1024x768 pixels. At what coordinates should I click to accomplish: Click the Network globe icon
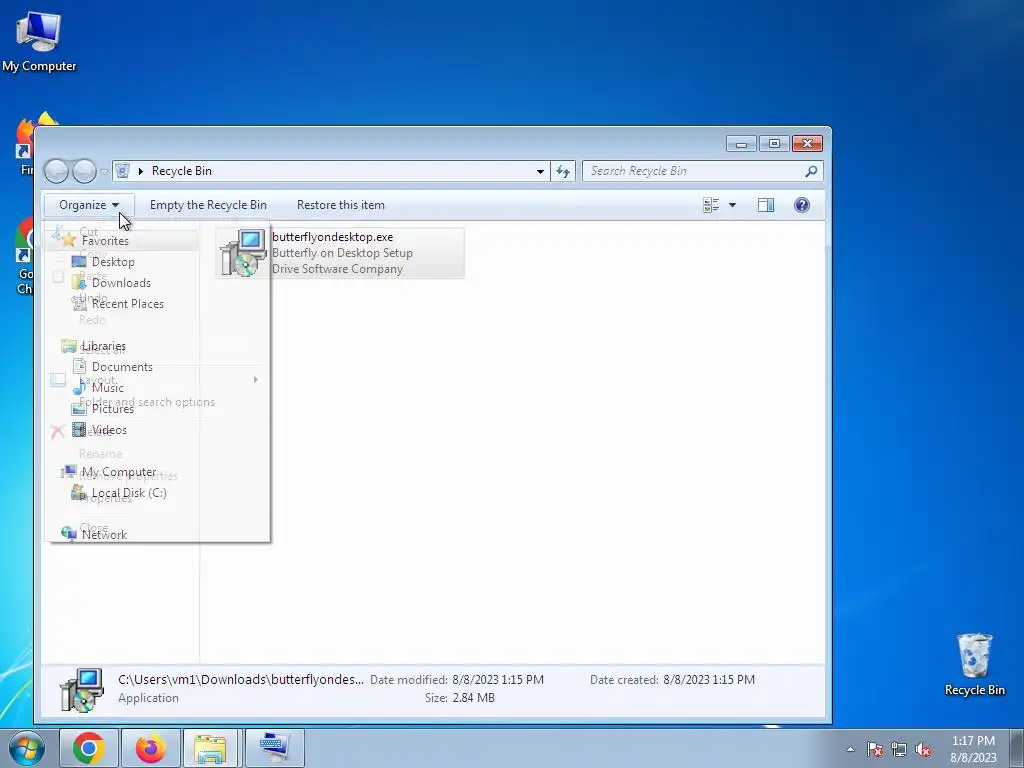(x=69, y=534)
